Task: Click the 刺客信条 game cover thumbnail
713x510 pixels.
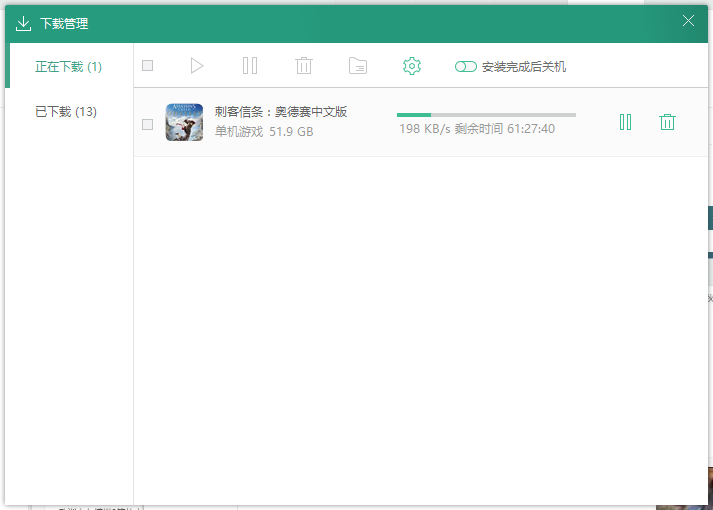Action: 184,122
